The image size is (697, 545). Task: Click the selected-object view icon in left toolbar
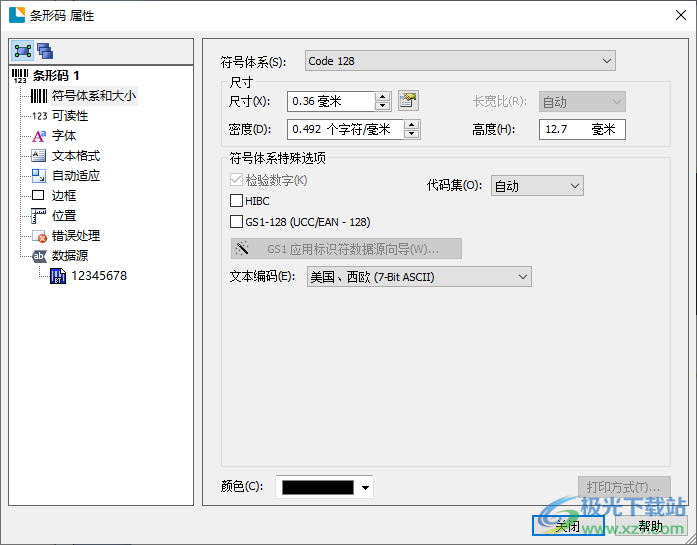tap(23, 51)
